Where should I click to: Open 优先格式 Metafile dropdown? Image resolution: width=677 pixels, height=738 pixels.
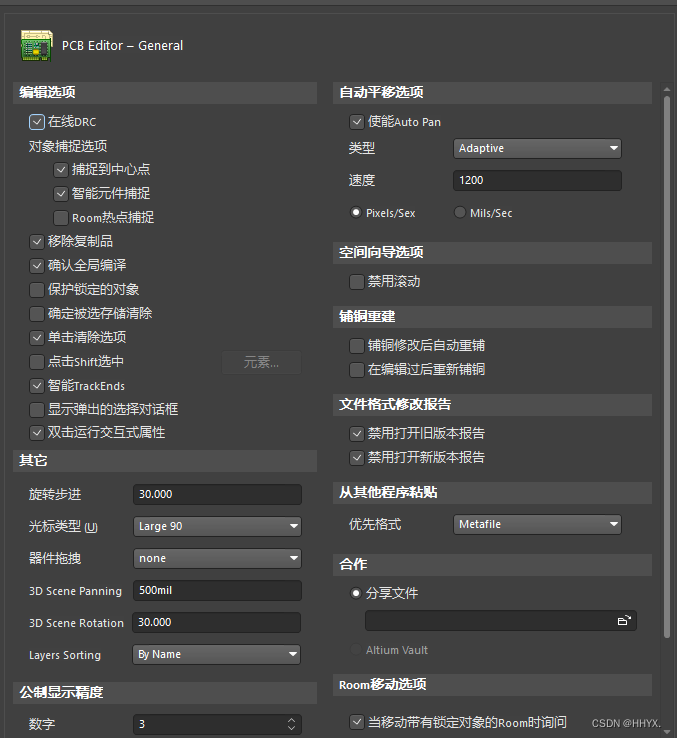click(537, 524)
